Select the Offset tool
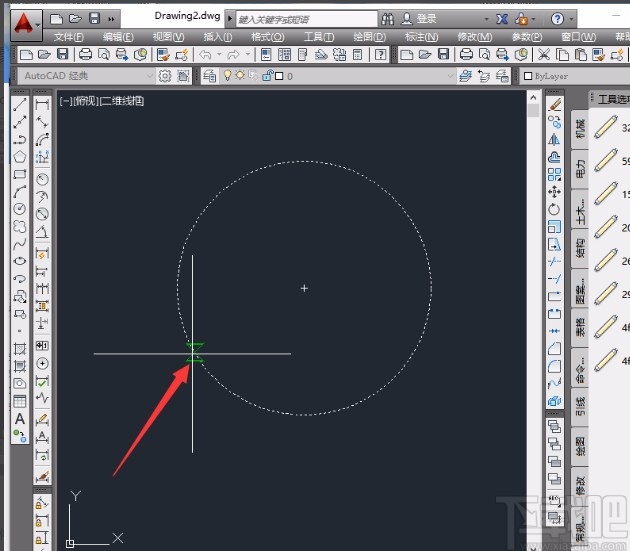 pos(554,157)
